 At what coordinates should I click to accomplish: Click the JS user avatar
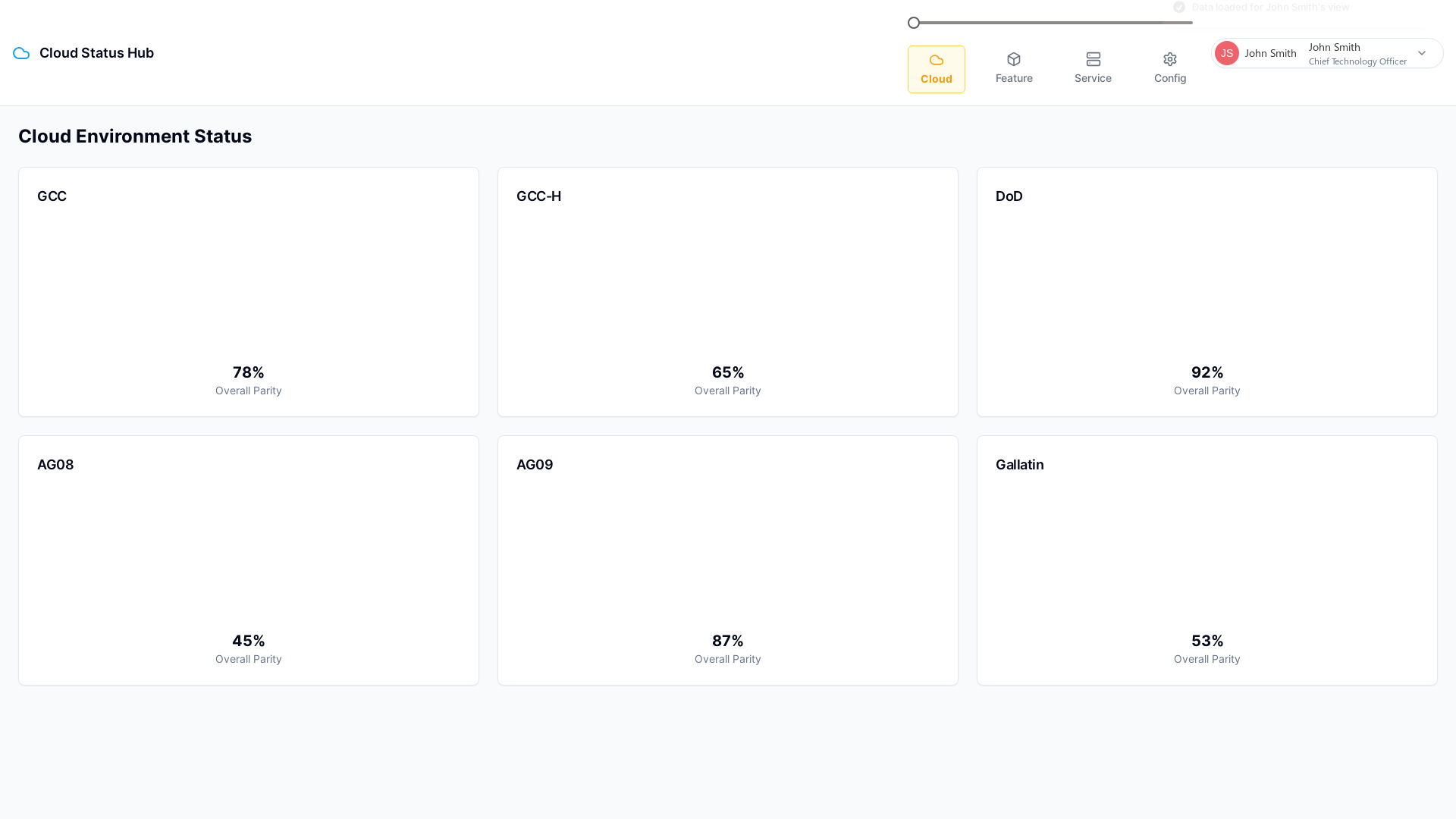point(1227,53)
